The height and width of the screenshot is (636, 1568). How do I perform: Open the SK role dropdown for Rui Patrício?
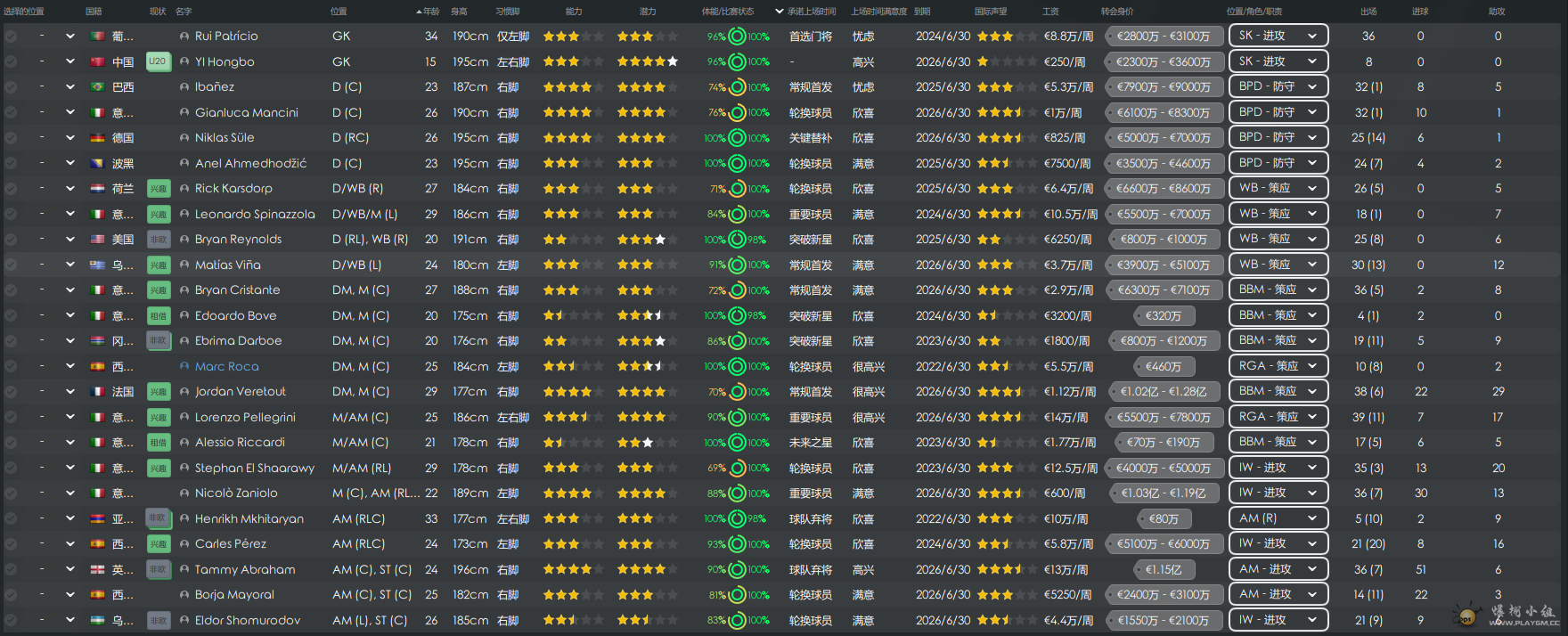pyautogui.click(x=1278, y=37)
